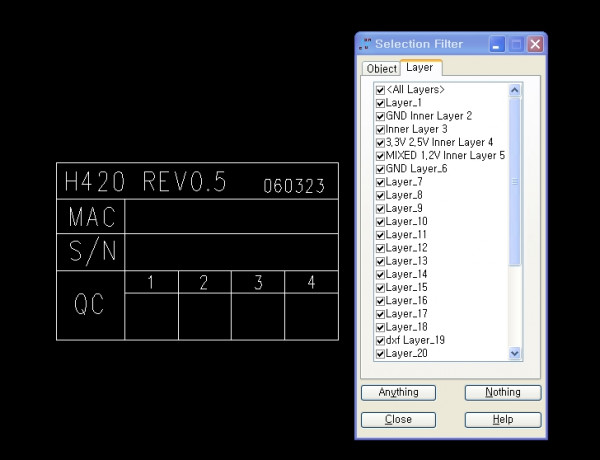The width and height of the screenshot is (600, 460).
Task: Click the Selection Filter title bar icon
Action: coord(365,44)
